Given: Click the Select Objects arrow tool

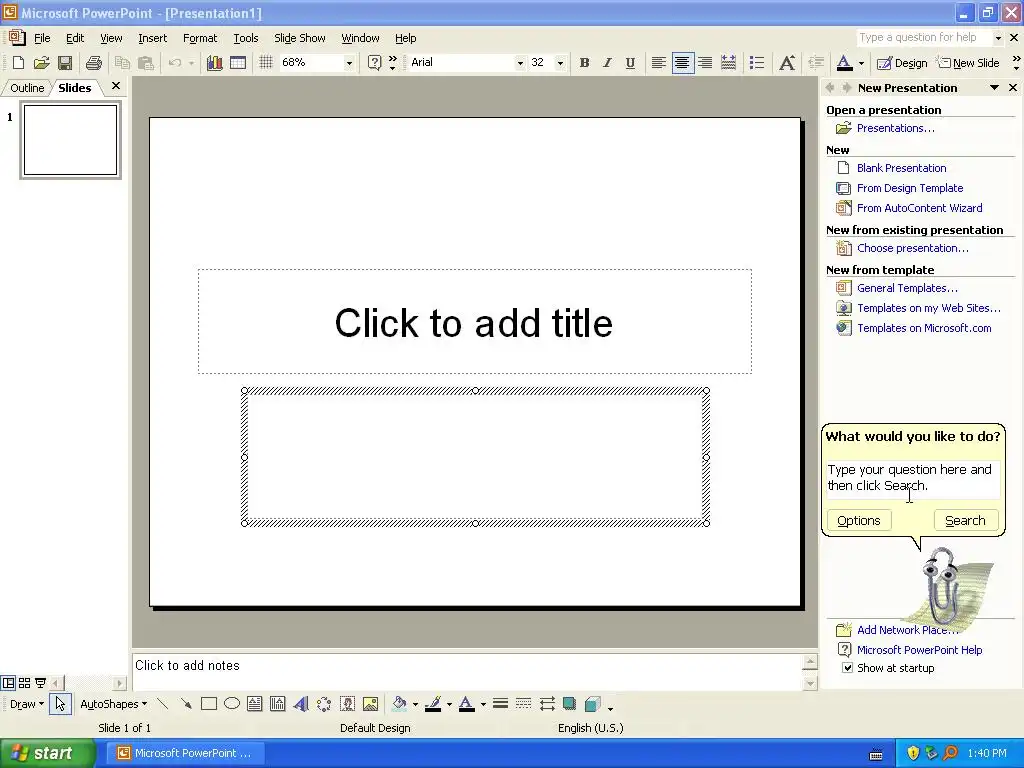Looking at the screenshot, I should pyautogui.click(x=60, y=704).
